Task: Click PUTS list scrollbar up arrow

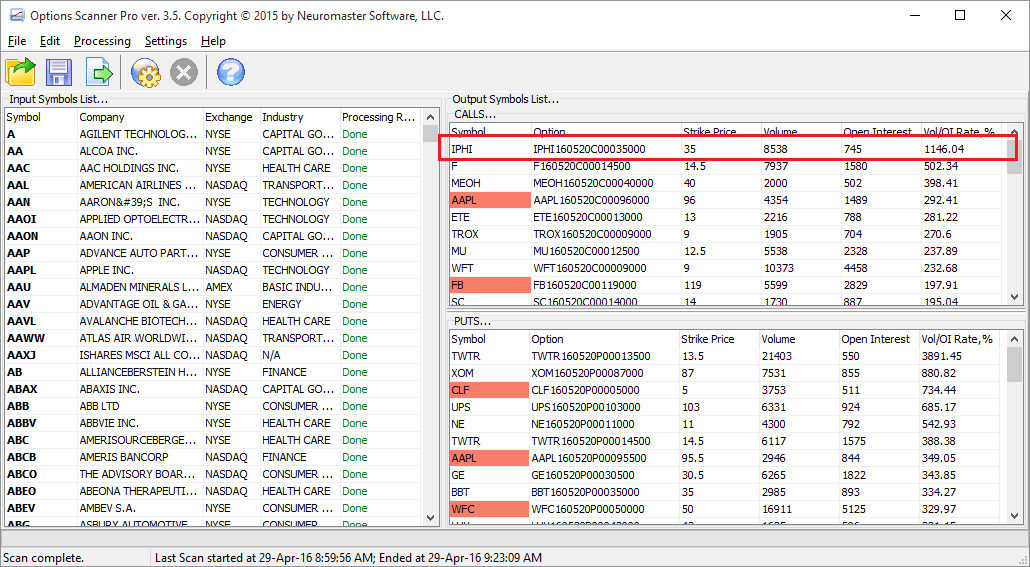Action: [x=1014, y=339]
